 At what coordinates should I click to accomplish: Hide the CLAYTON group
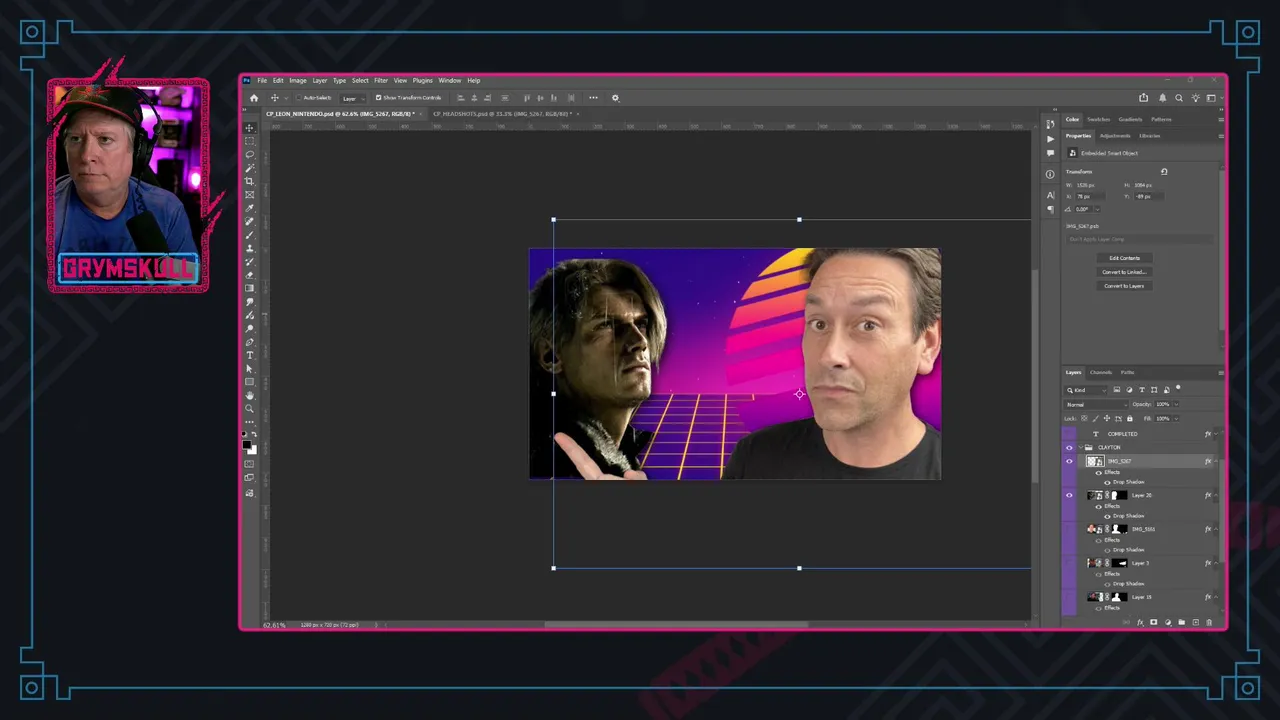pos(1069,447)
